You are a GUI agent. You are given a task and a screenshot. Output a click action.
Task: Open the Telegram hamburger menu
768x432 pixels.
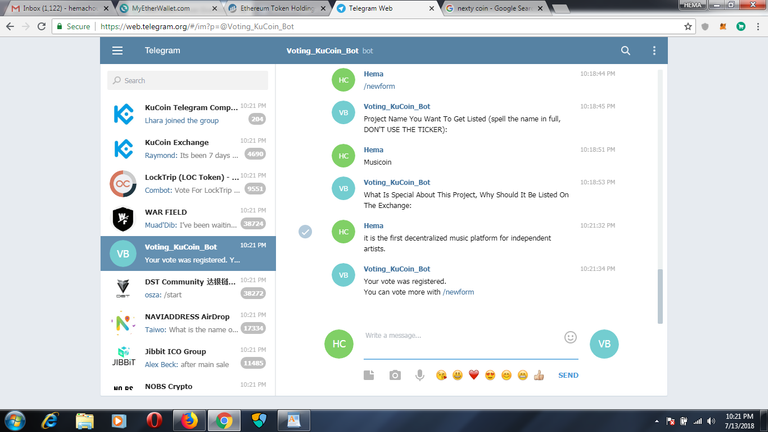tap(117, 50)
